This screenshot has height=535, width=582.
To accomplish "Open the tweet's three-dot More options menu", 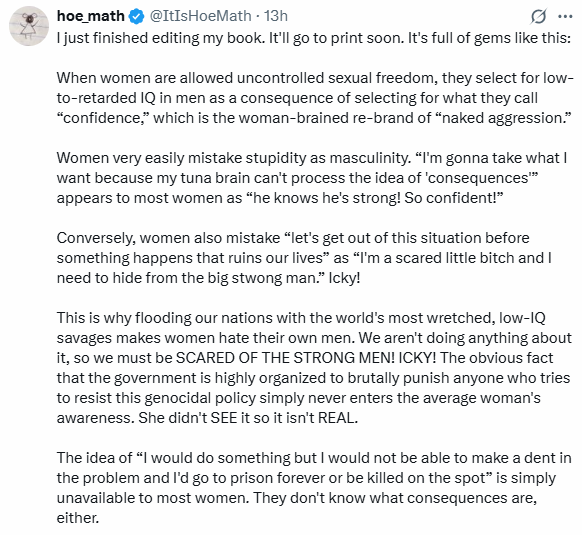I will tap(565, 16).
